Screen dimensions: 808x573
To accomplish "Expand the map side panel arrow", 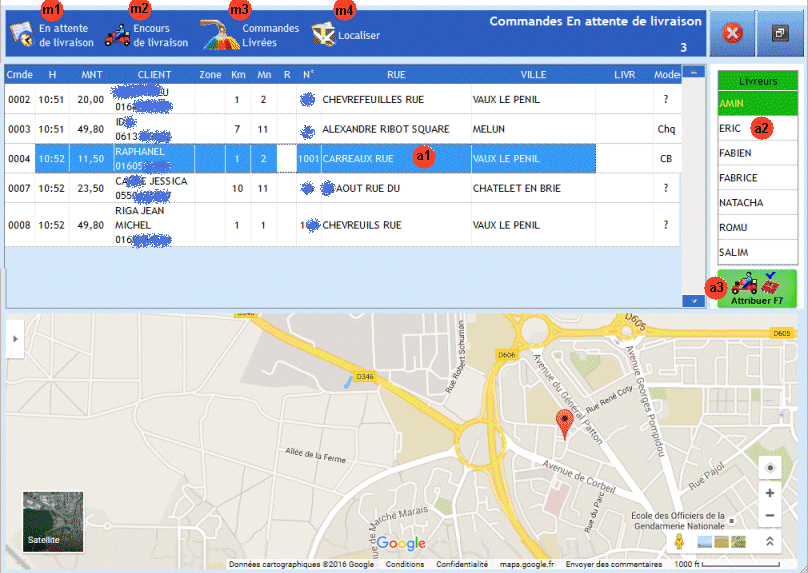I will pos(15,340).
